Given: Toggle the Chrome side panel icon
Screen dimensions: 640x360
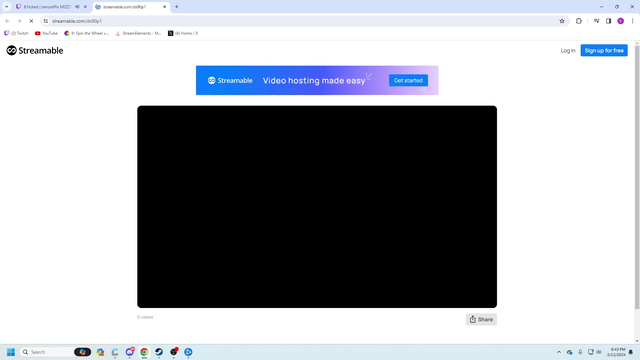Looking at the screenshot, I should pos(608,21).
